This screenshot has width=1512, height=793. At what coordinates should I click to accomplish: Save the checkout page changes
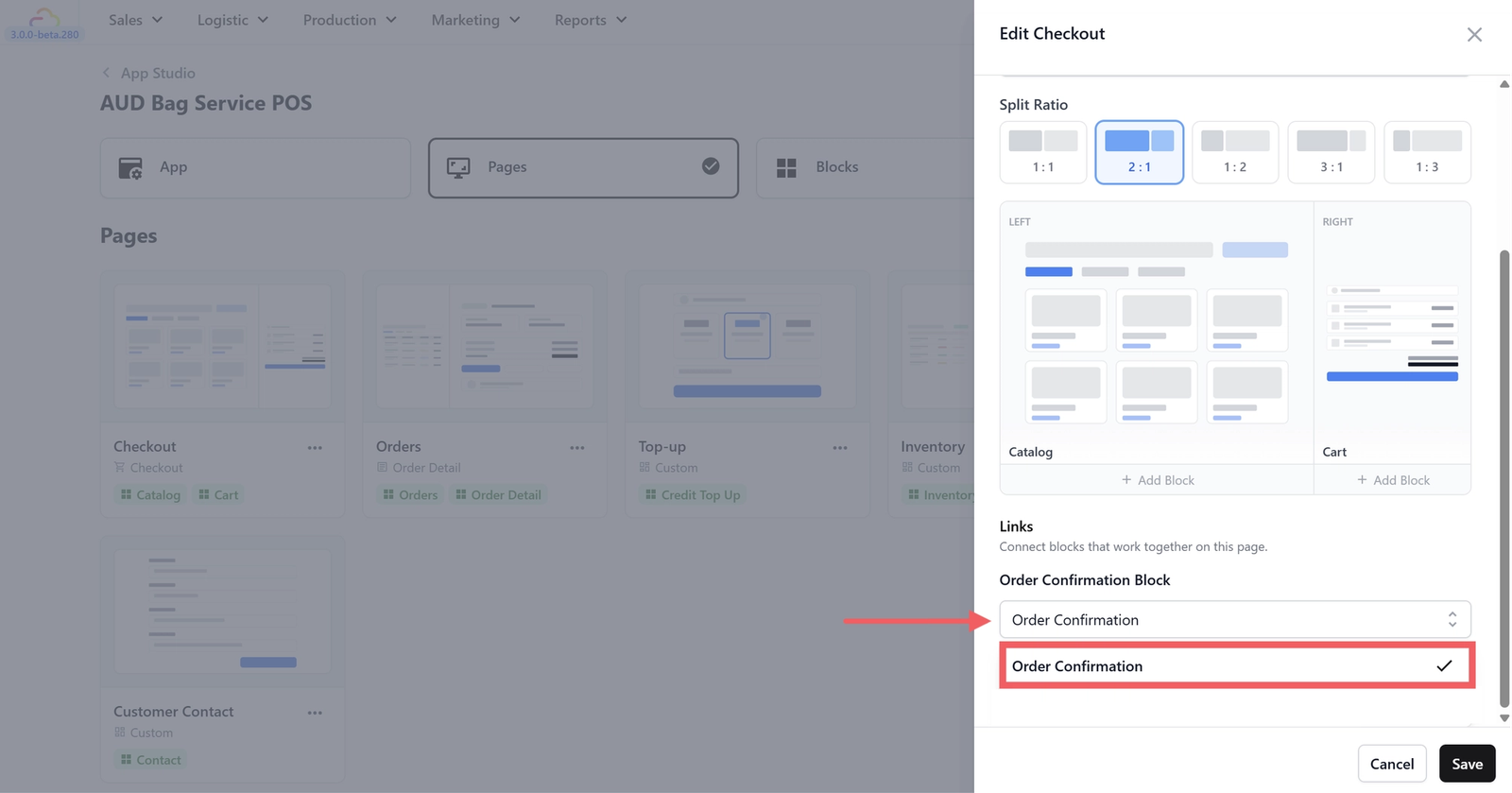coord(1467,764)
